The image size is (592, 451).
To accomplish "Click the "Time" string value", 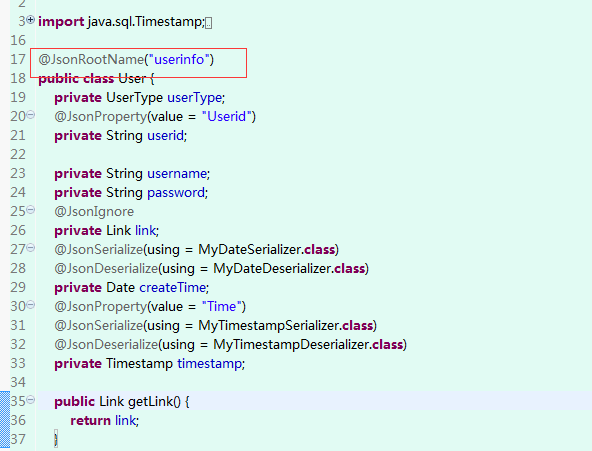I will 221,306.
